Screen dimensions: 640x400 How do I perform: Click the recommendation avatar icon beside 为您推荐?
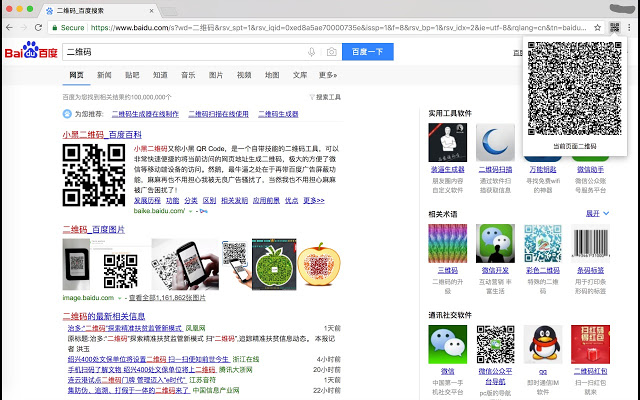pos(67,114)
